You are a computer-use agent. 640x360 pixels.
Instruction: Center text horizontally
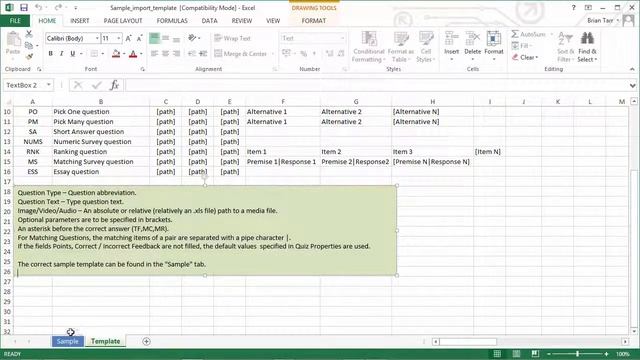pos(165,53)
